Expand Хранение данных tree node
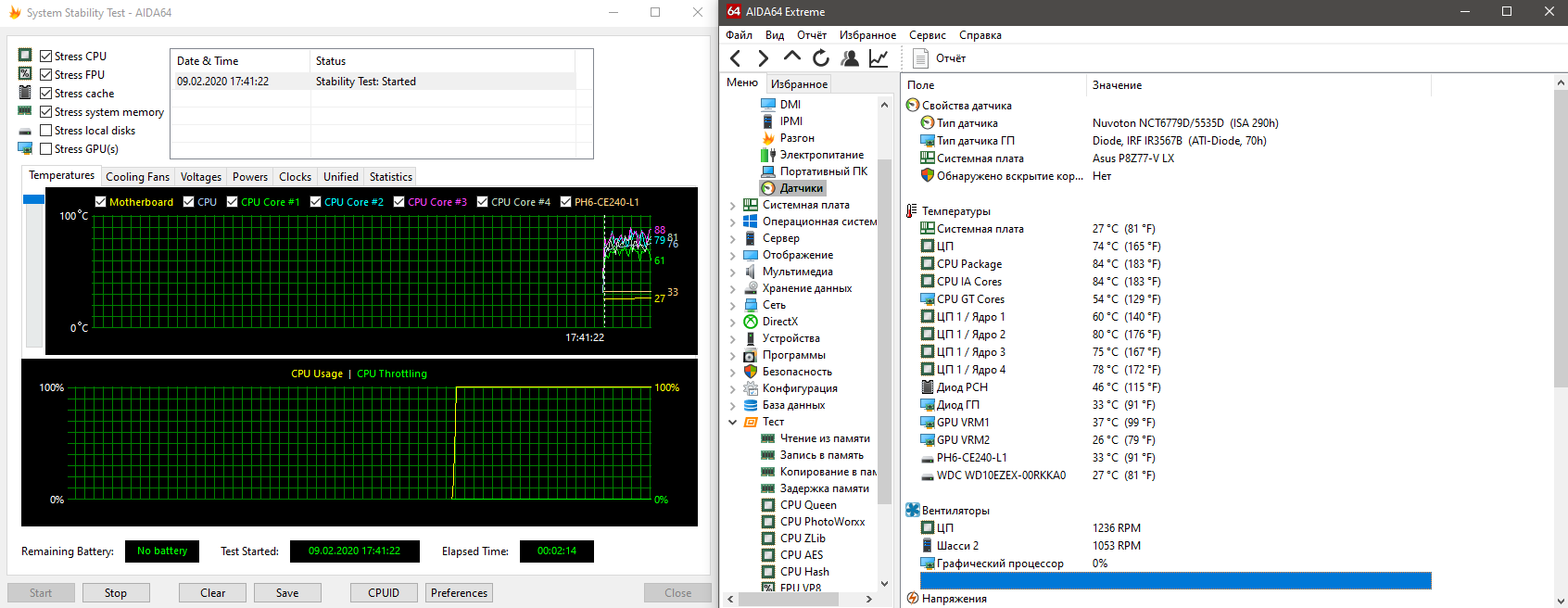 click(732, 289)
